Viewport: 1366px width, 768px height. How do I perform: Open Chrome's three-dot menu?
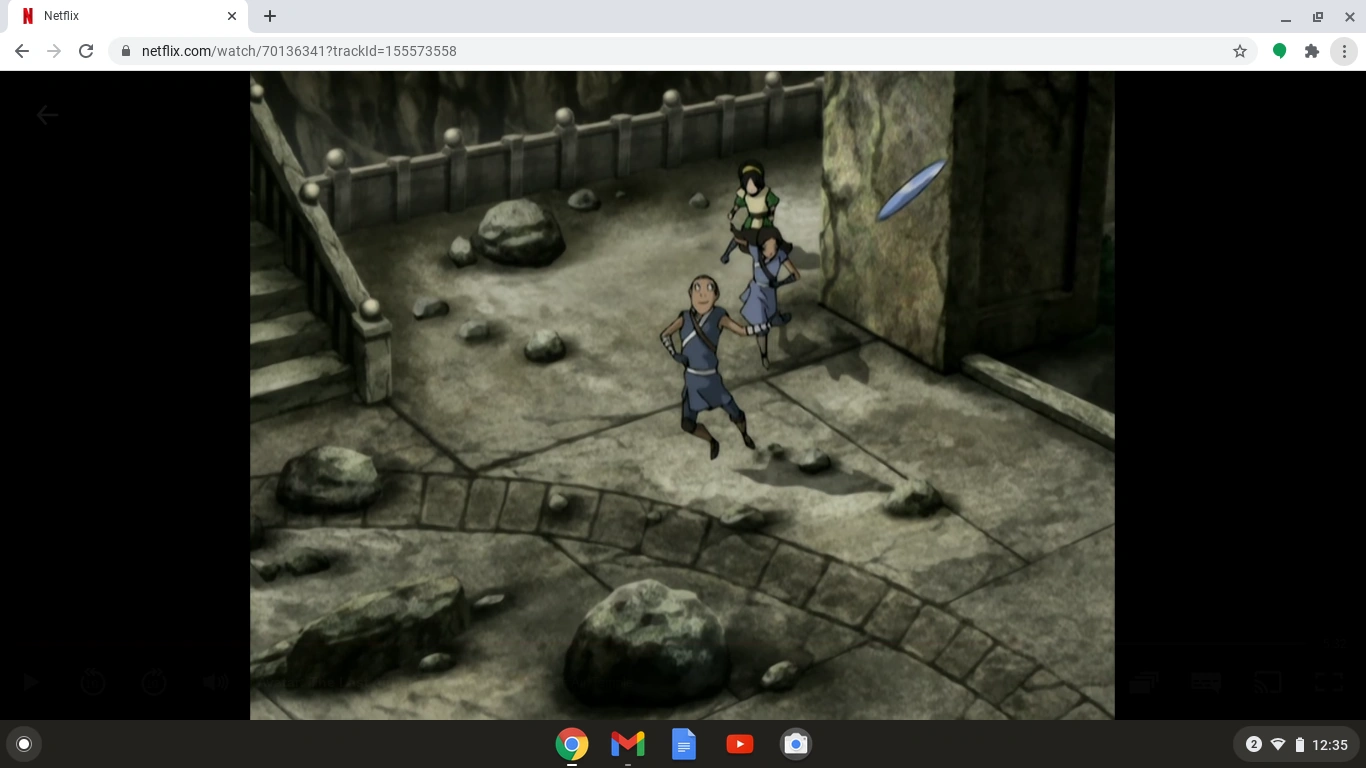1344,50
